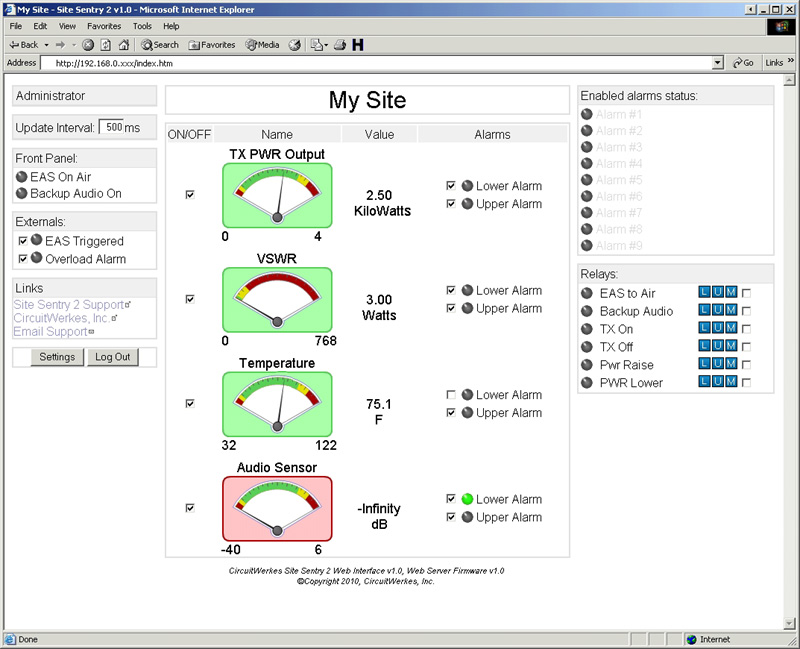The height and width of the screenshot is (649, 800).
Task: Open the Favorites menu
Action: point(104,26)
